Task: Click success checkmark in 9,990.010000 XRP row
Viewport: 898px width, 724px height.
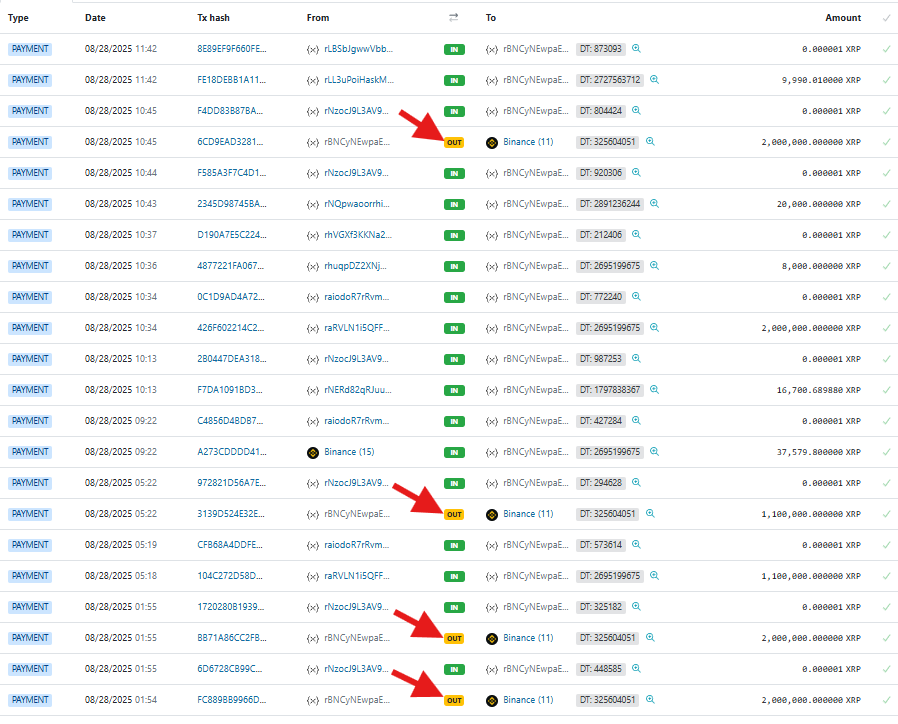Action: pos(887,80)
